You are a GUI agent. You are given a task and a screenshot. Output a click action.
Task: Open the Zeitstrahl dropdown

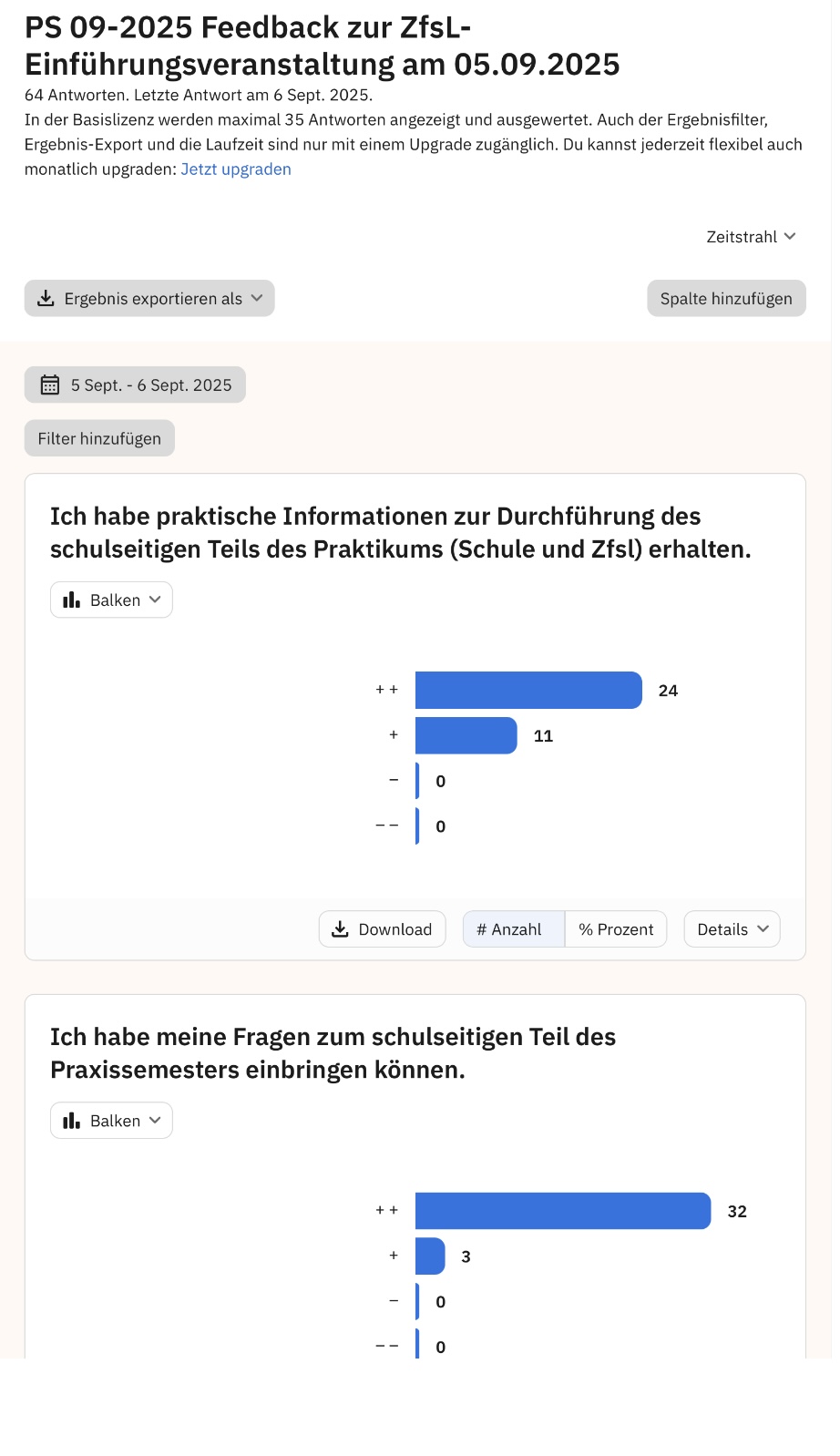(751, 237)
